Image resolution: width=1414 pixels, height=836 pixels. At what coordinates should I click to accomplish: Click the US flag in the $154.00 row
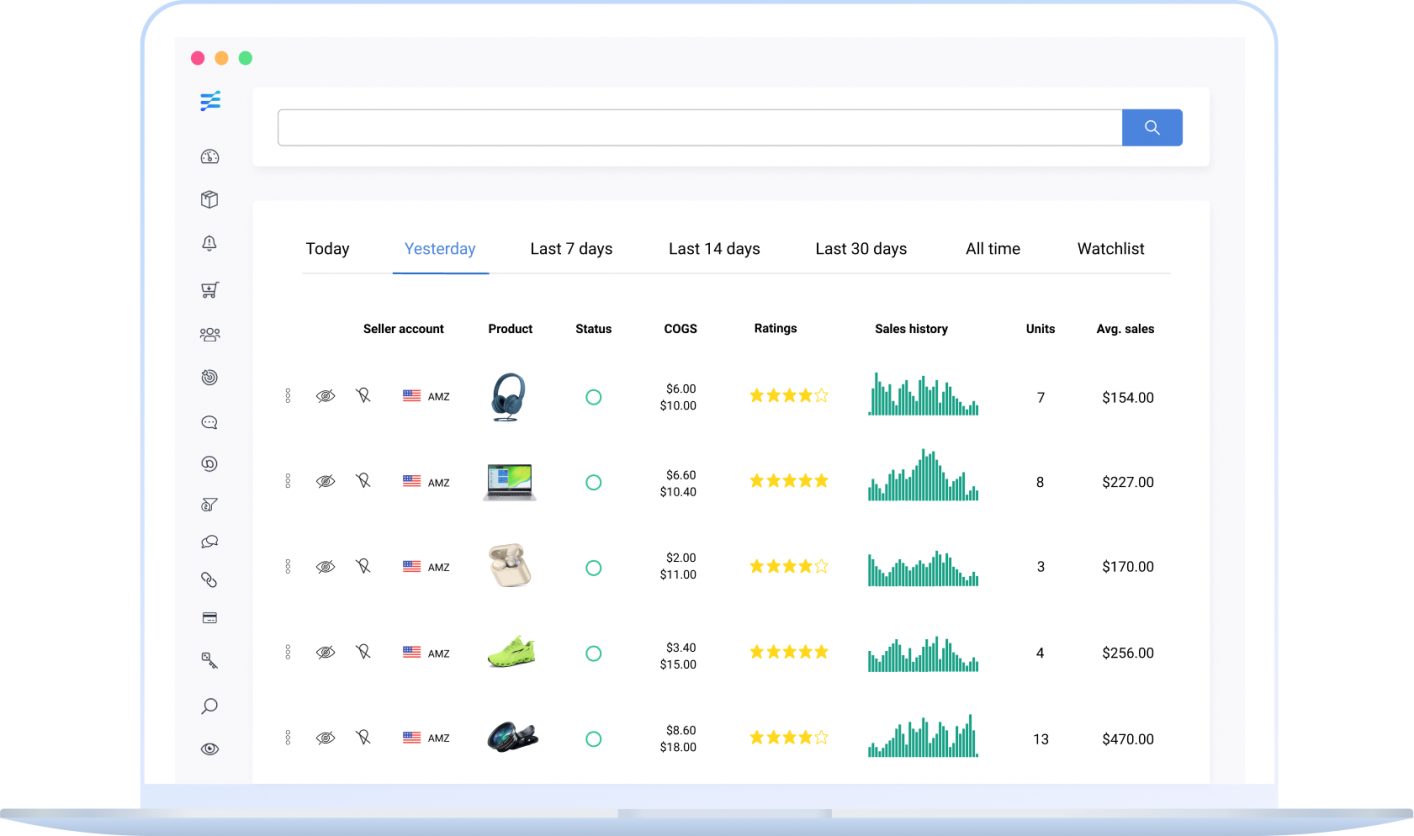(411, 396)
